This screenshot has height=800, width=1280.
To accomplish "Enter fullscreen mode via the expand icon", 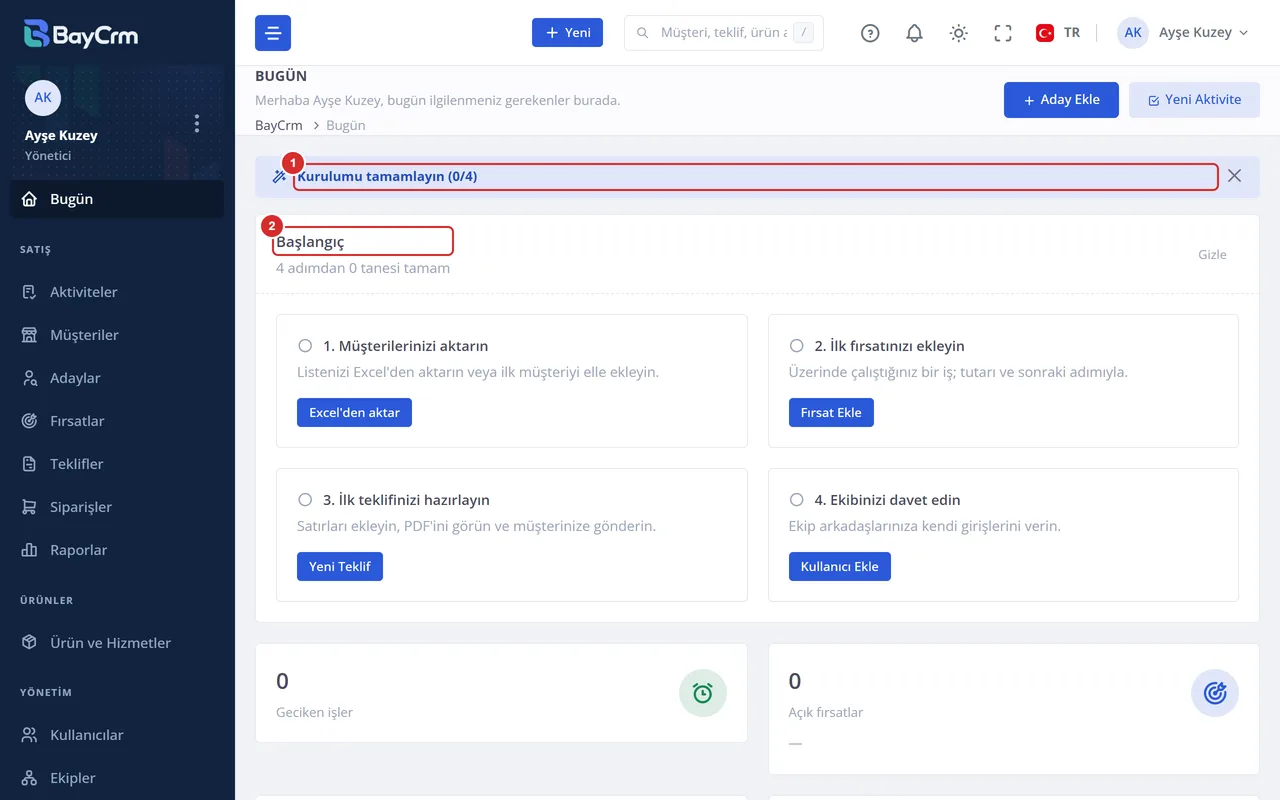I will coord(1003,33).
